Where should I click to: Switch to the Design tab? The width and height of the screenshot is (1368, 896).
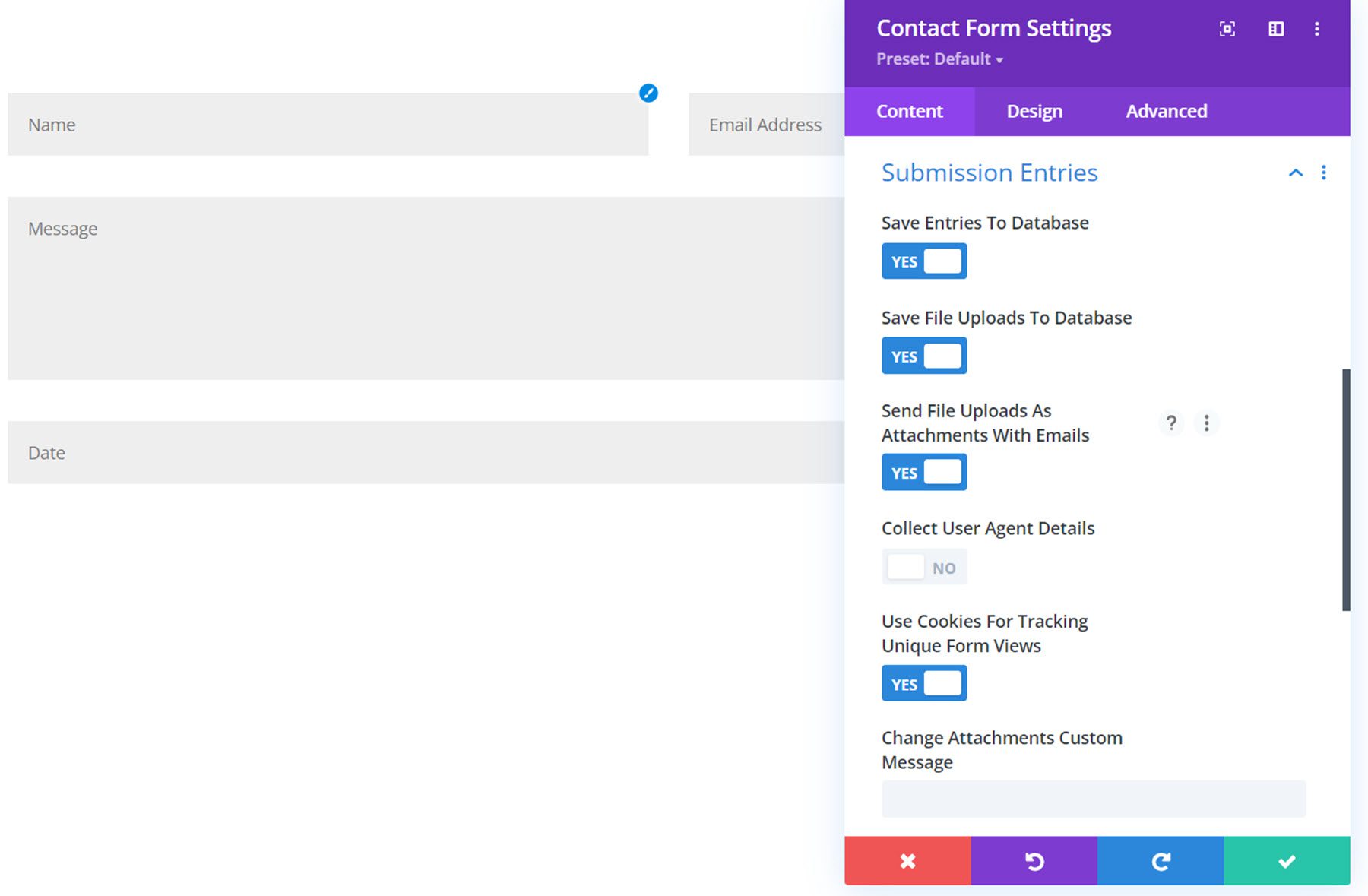click(1034, 111)
